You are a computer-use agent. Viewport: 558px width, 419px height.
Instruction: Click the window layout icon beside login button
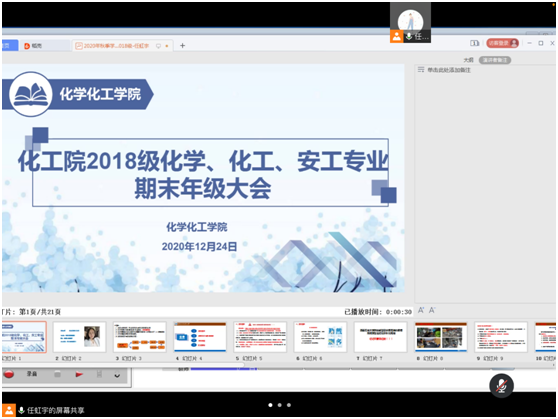coord(474,43)
